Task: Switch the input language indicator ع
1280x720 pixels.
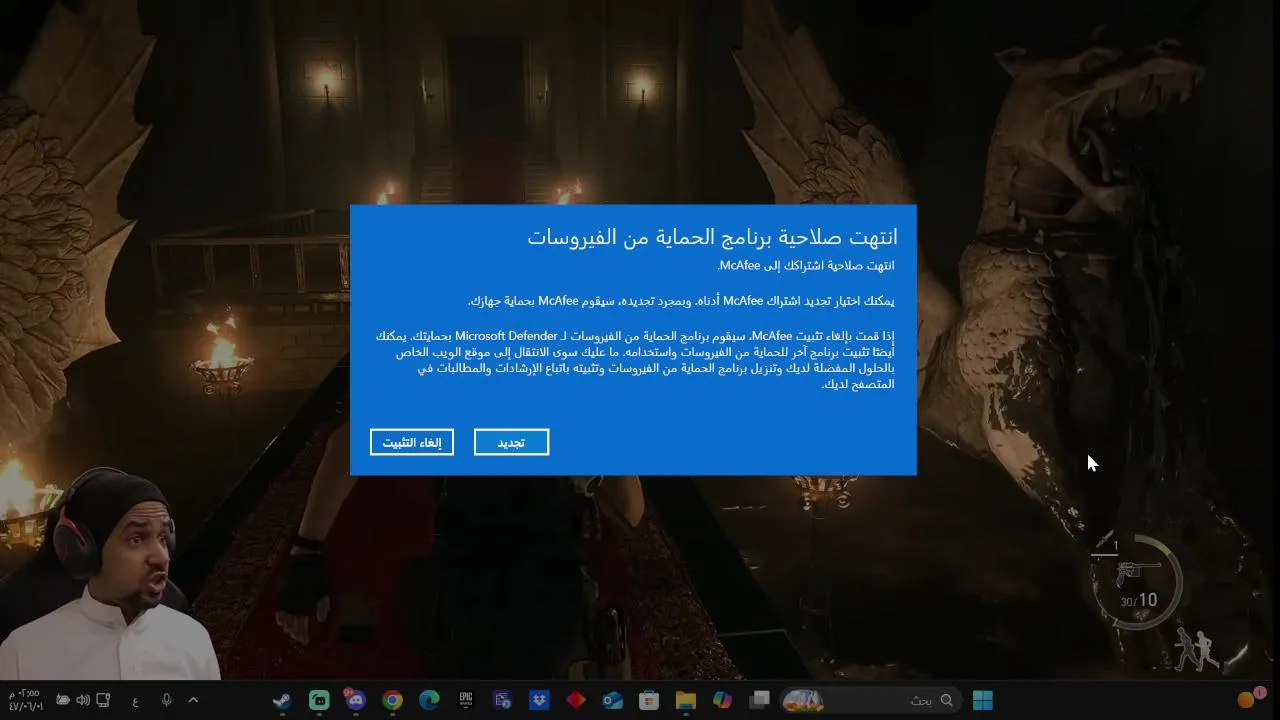Action: point(135,702)
